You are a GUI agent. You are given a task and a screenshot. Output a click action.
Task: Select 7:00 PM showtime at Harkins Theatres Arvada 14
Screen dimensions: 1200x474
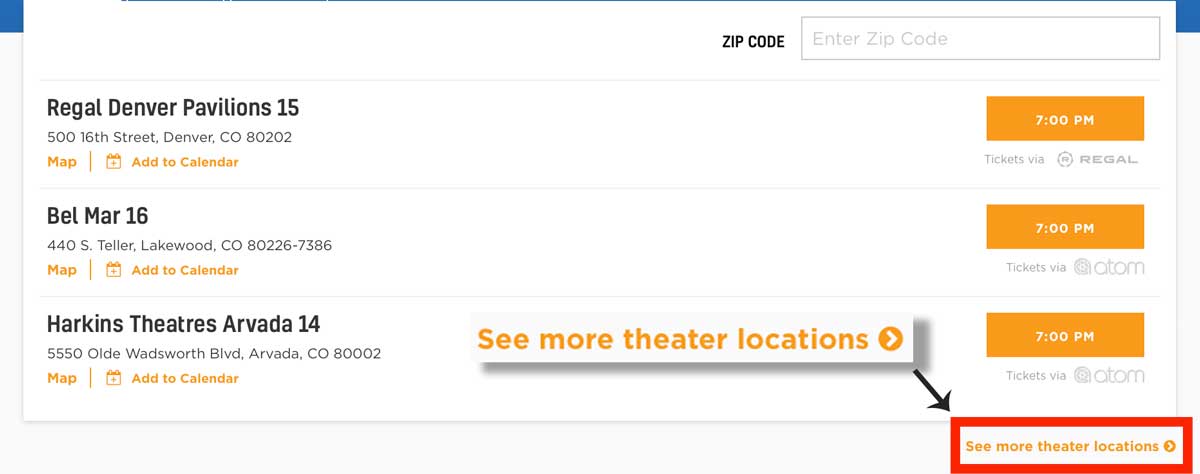[x=1065, y=335]
